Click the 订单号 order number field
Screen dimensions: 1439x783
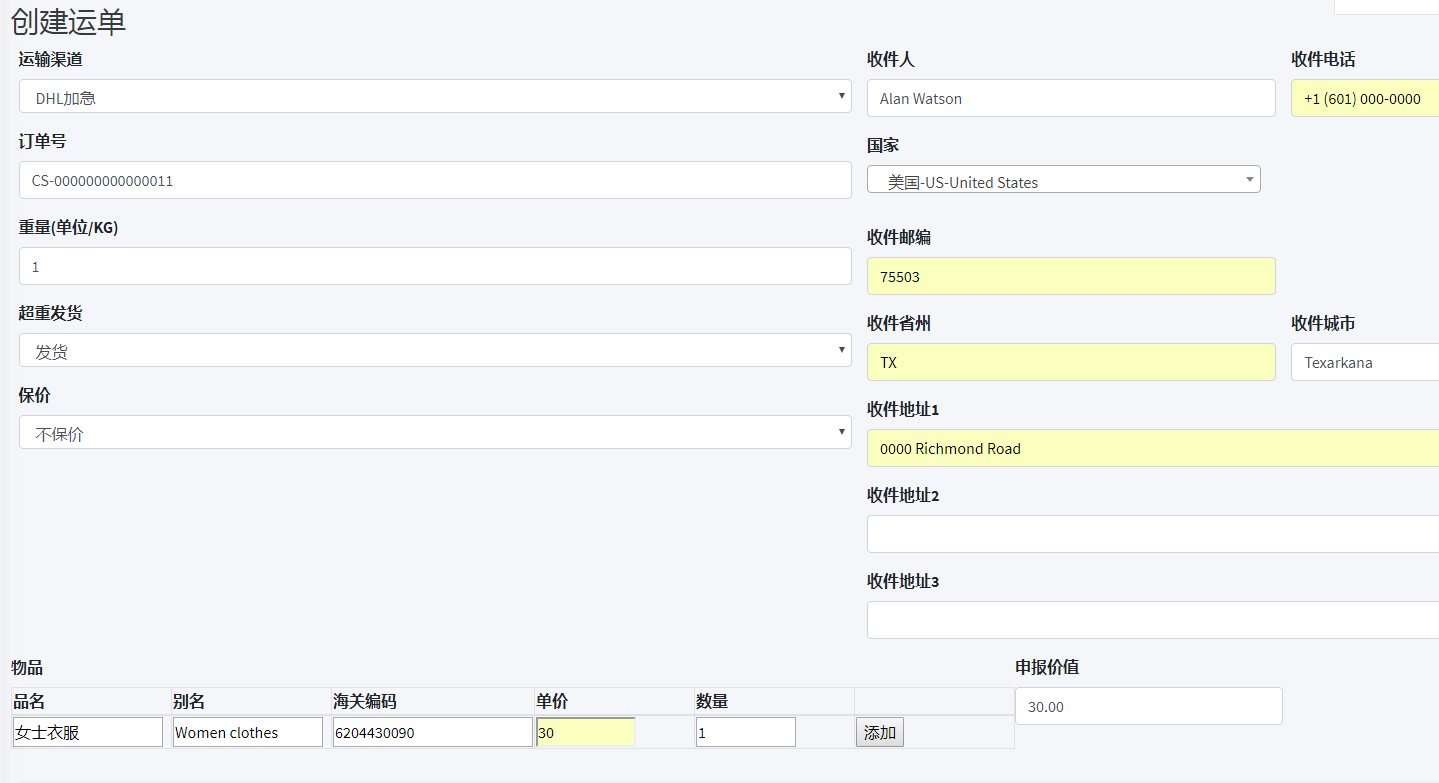click(x=435, y=181)
